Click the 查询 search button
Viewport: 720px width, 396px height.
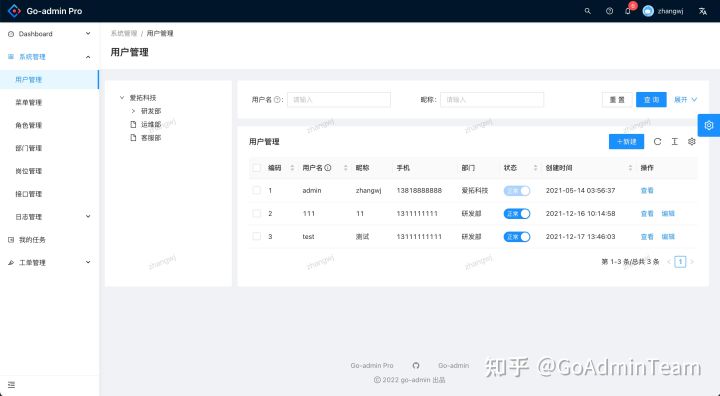[651, 99]
